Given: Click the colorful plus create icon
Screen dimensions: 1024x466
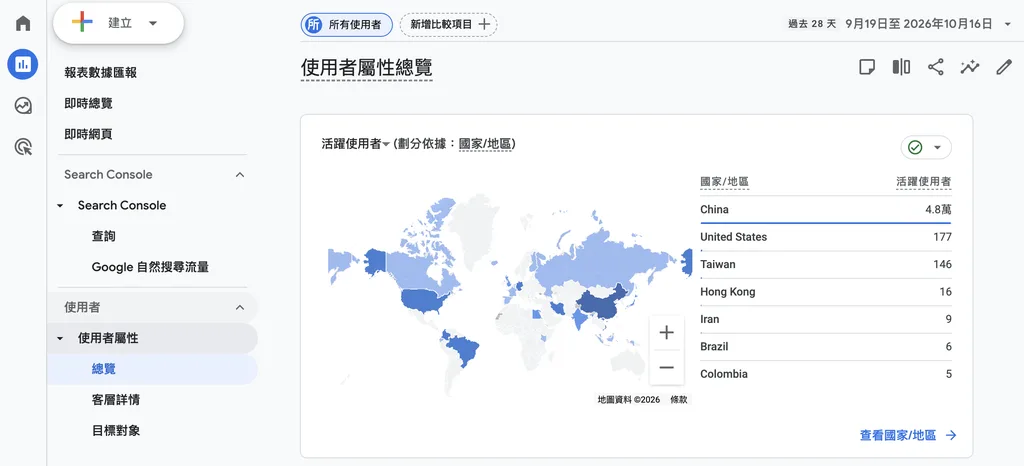Looking at the screenshot, I should [82, 23].
